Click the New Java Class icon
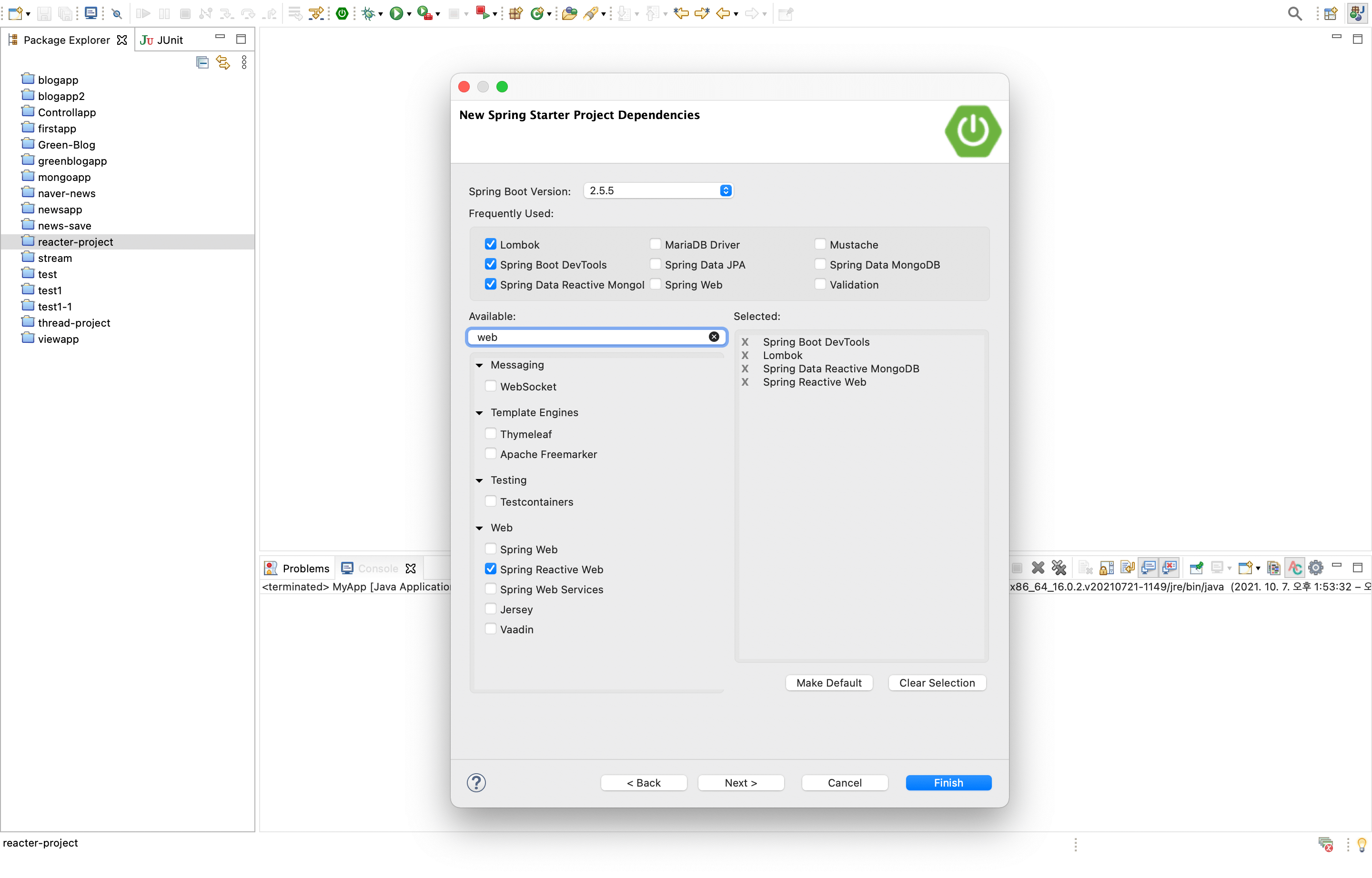 (536, 13)
